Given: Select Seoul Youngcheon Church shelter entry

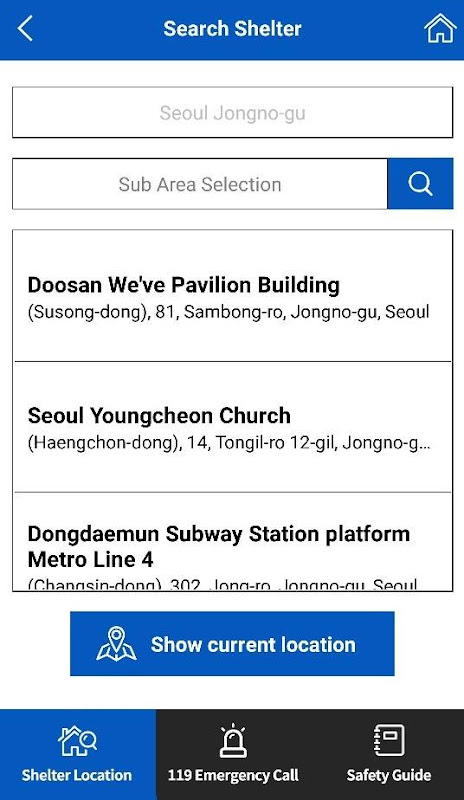Looking at the screenshot, I should (x=232, y=427).
